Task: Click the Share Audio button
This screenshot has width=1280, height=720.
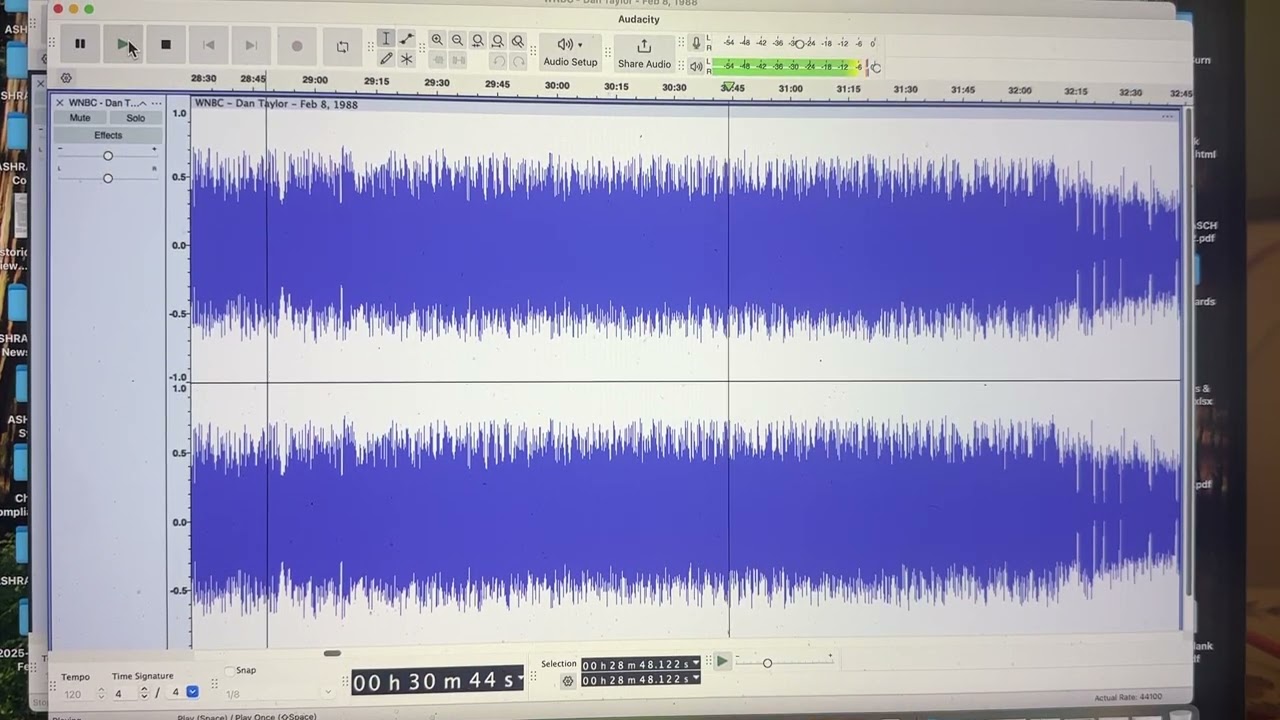Action: pos(644,53)
